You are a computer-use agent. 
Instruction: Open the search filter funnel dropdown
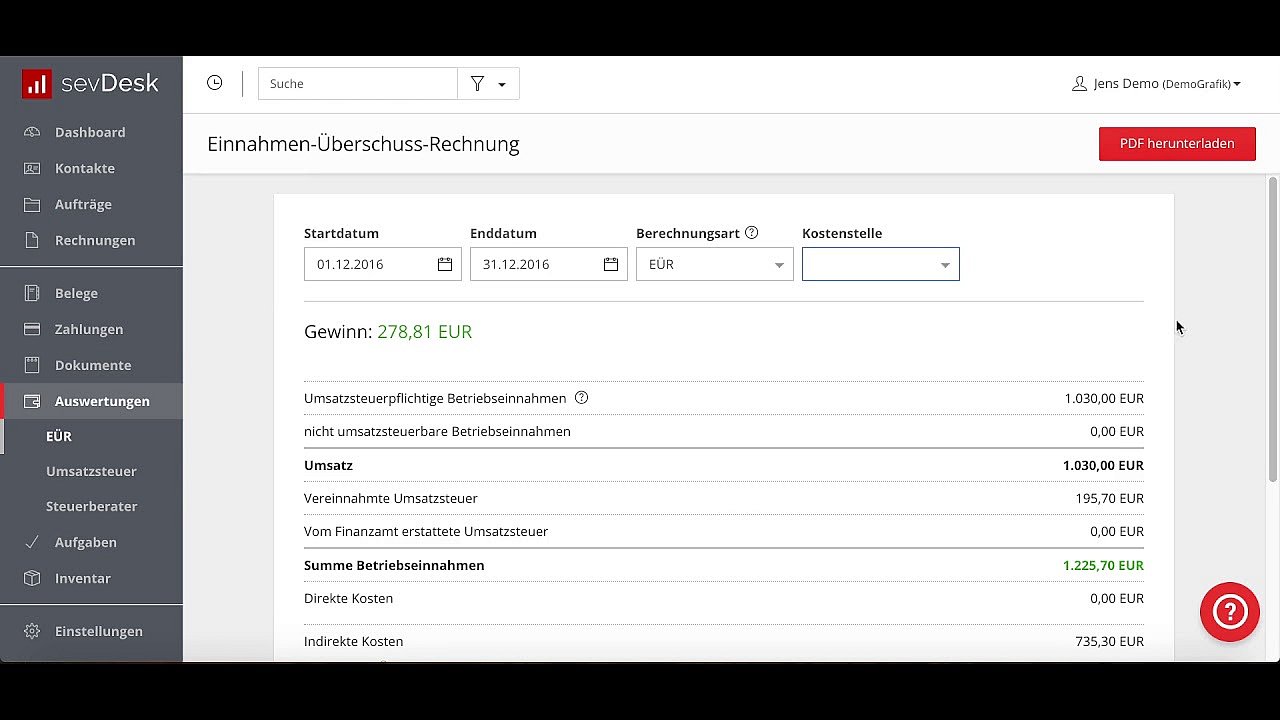[488, 84]
